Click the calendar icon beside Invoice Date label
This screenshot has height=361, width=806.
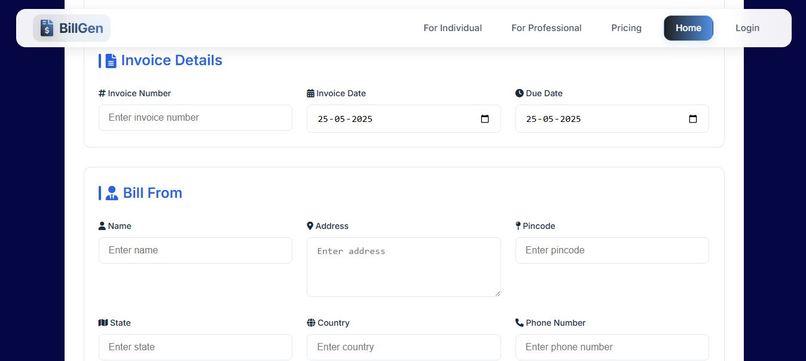[x=310, y=93]
